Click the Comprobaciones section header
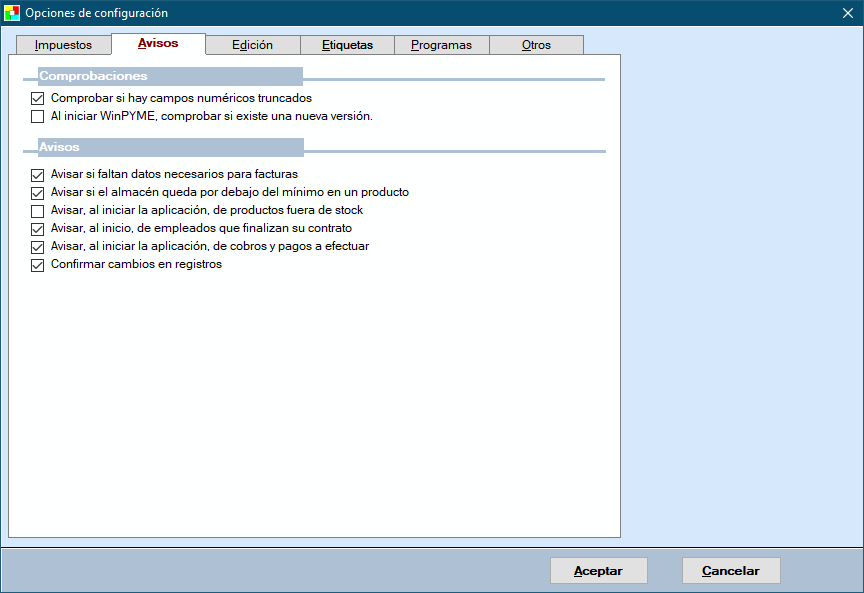 [93, 76]
